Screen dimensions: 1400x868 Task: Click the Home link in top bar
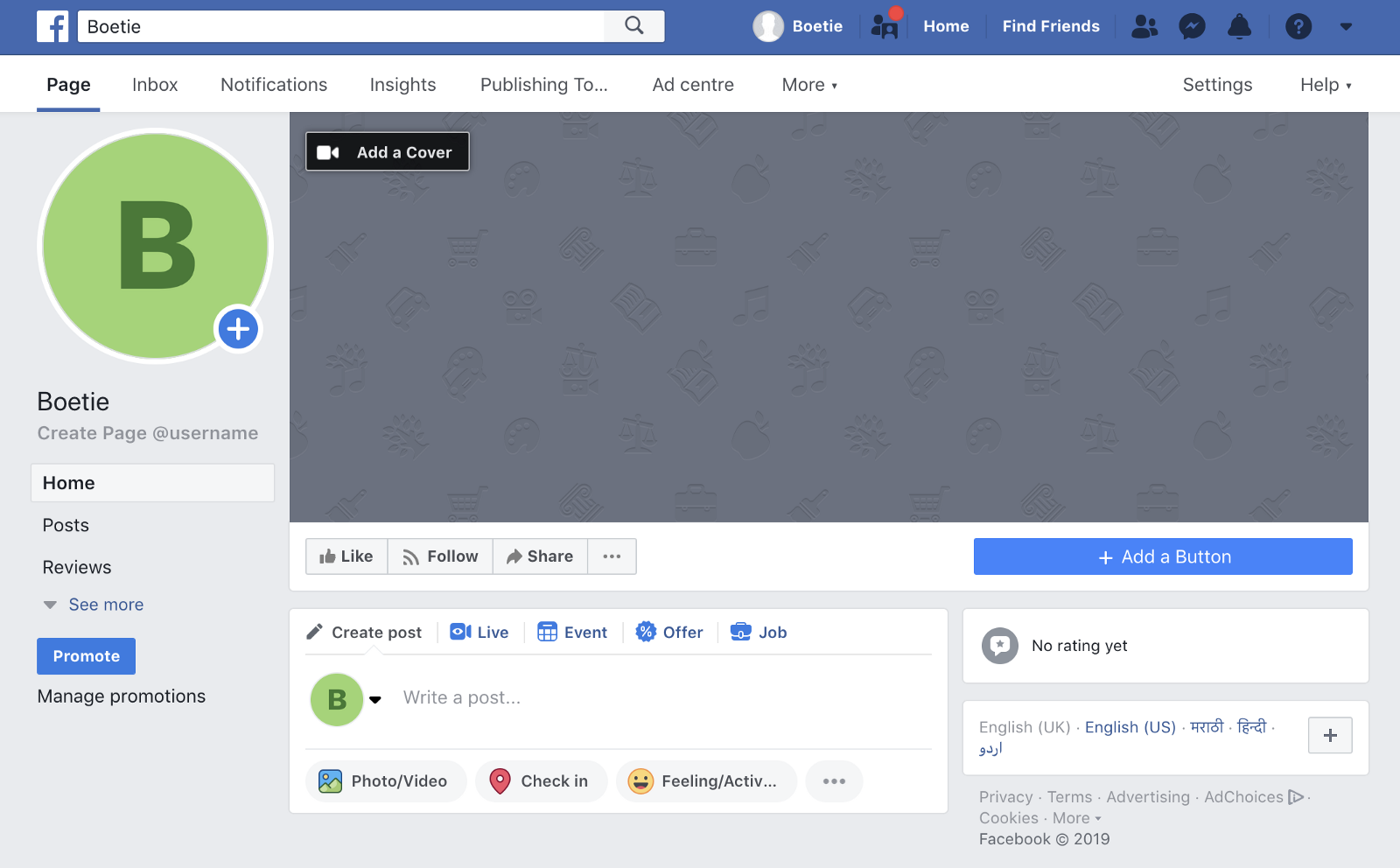click(946, 26)
